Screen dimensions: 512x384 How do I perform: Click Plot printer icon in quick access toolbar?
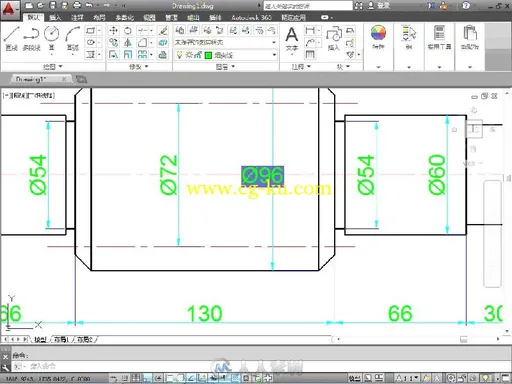click(77, 5)
